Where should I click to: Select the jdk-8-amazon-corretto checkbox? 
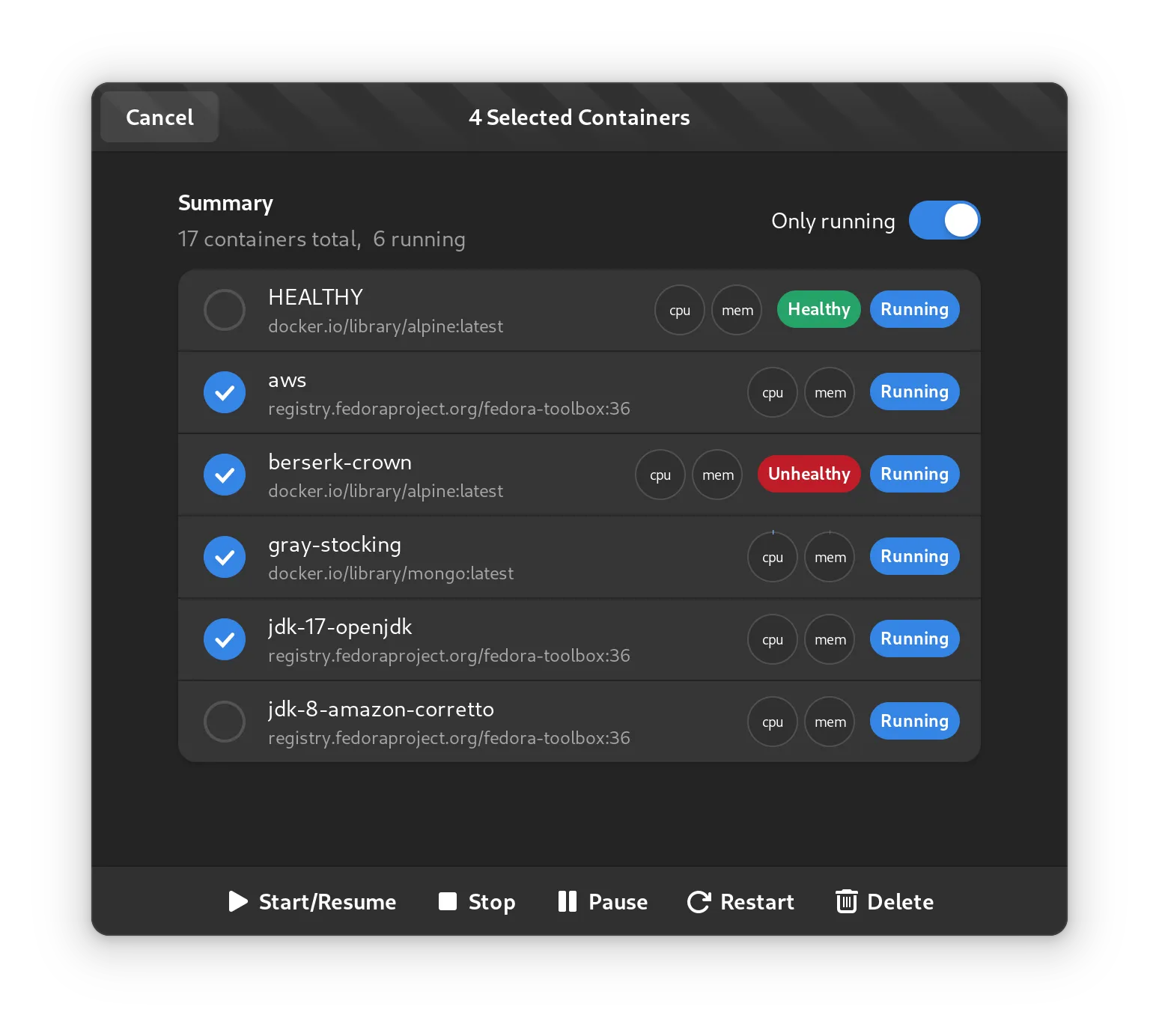tap(225, 722)
